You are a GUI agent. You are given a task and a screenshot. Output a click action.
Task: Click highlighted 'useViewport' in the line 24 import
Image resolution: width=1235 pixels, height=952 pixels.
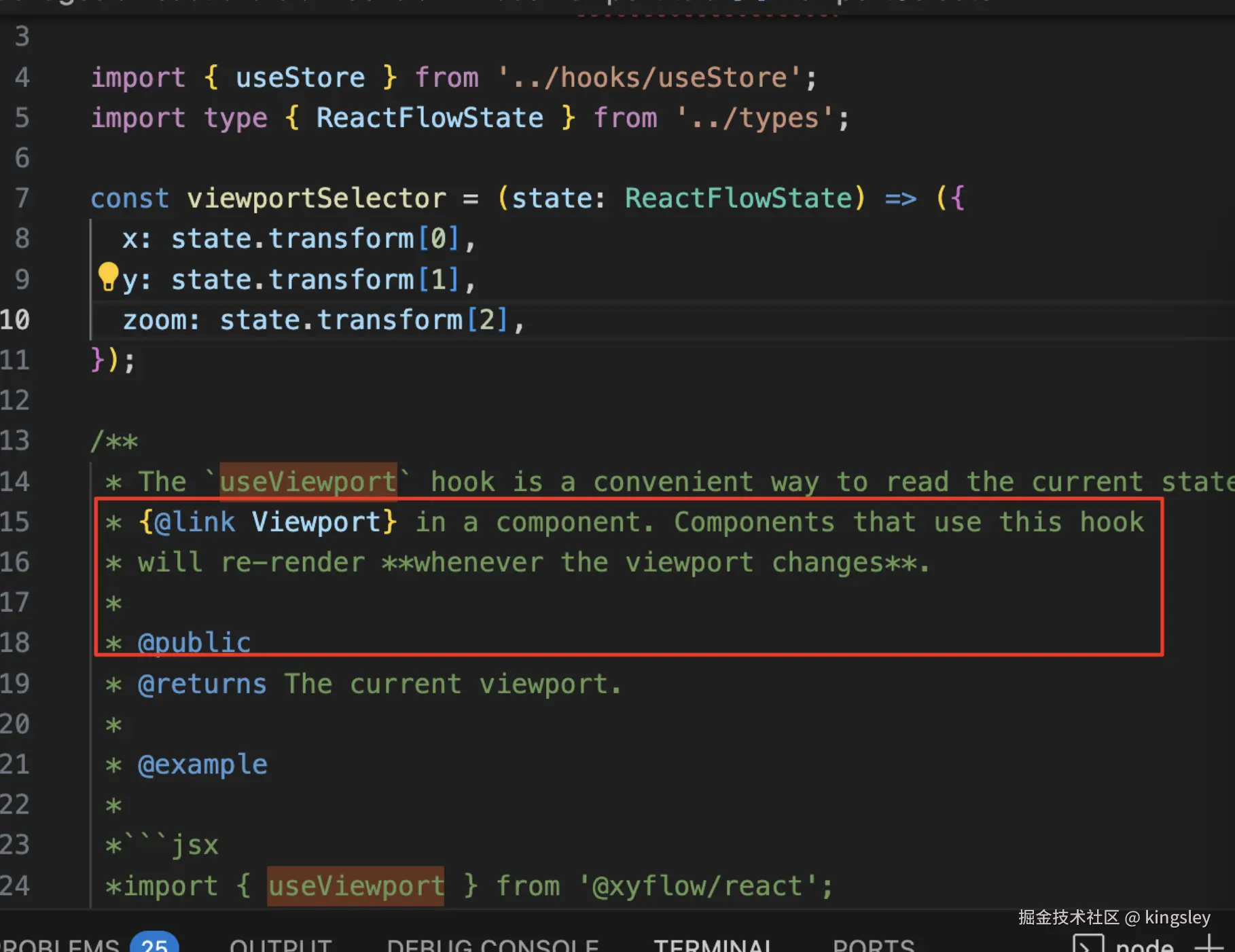356,885
